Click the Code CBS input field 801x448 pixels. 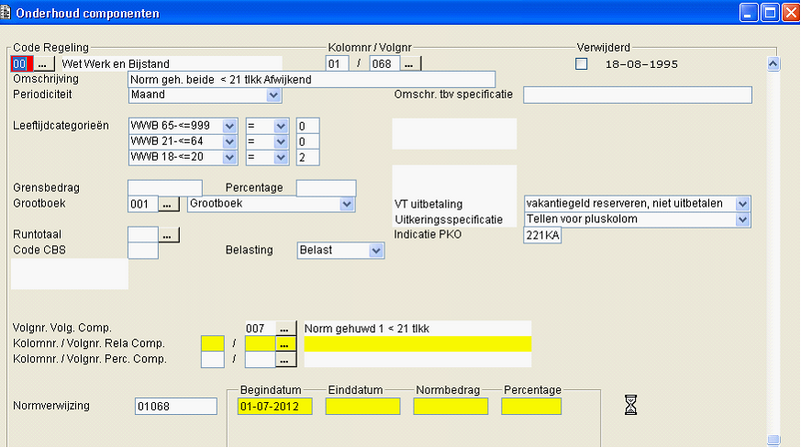[143, 250]
